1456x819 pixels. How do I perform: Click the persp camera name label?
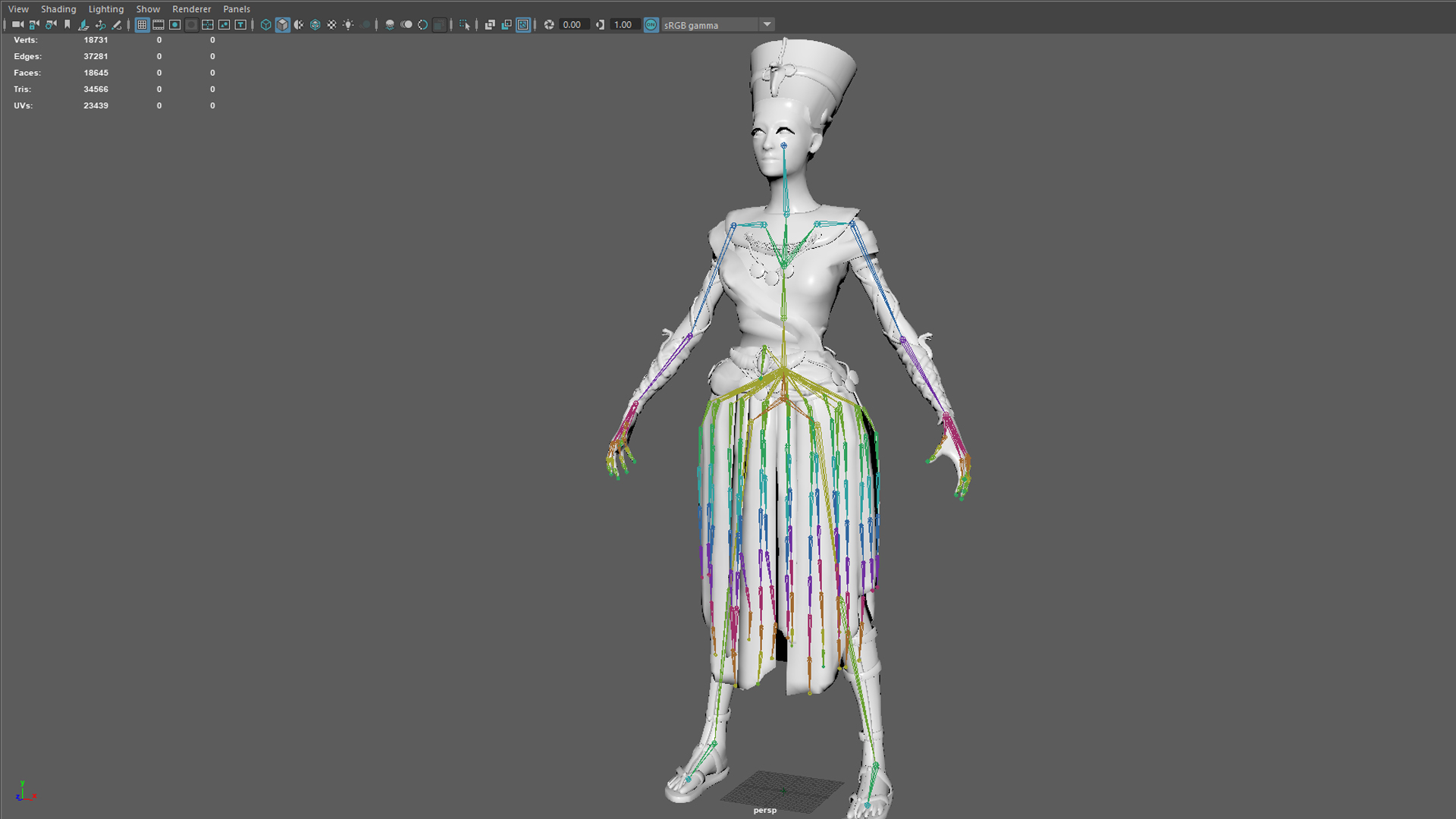pos(764,810)
